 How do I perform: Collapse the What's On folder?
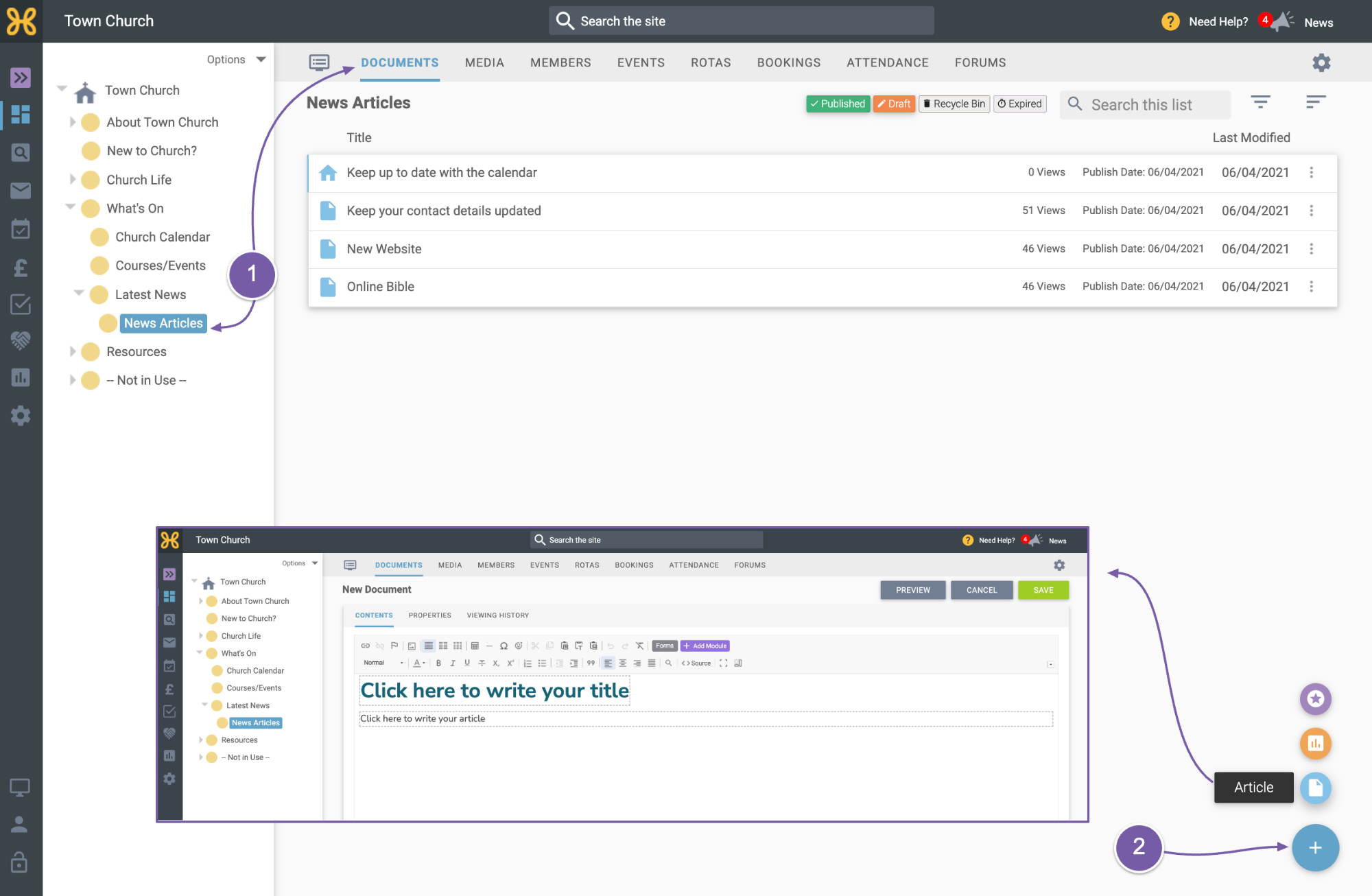pyautogui.click(x=70, y=207)
